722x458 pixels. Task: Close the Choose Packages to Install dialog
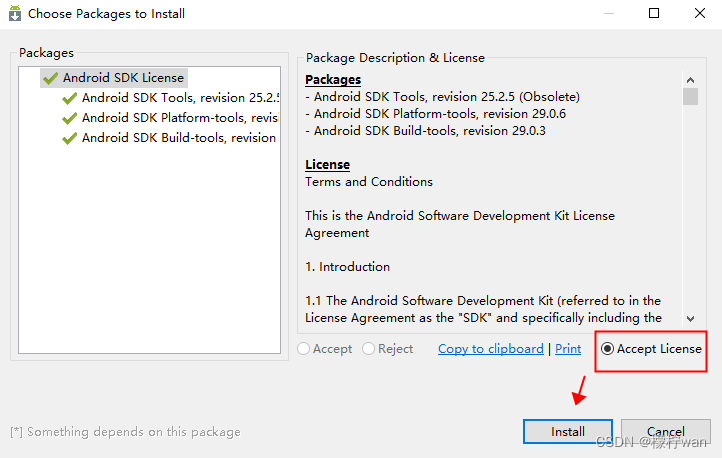tap(698, 14)
